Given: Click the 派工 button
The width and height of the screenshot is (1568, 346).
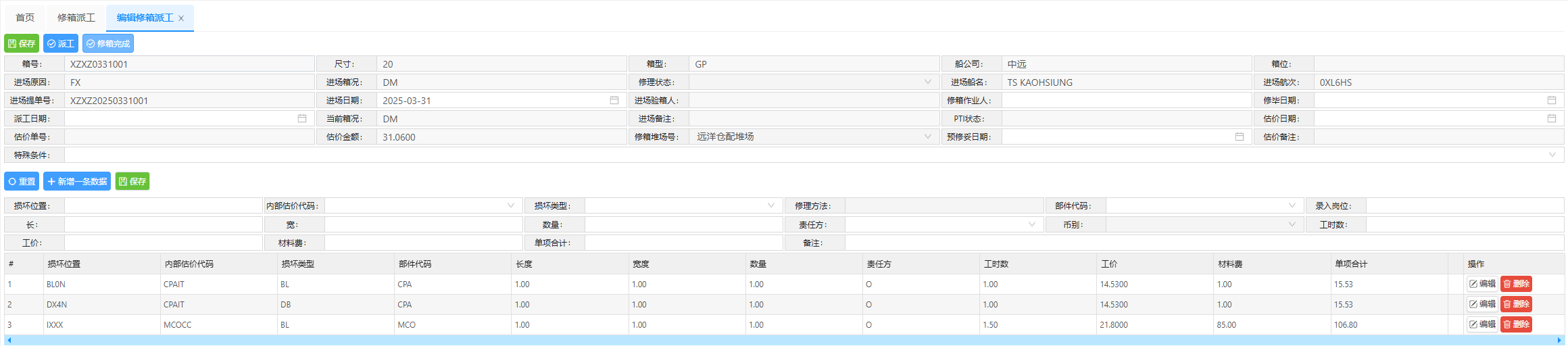Looking at the screenshot, I should [x=61, y=43].
